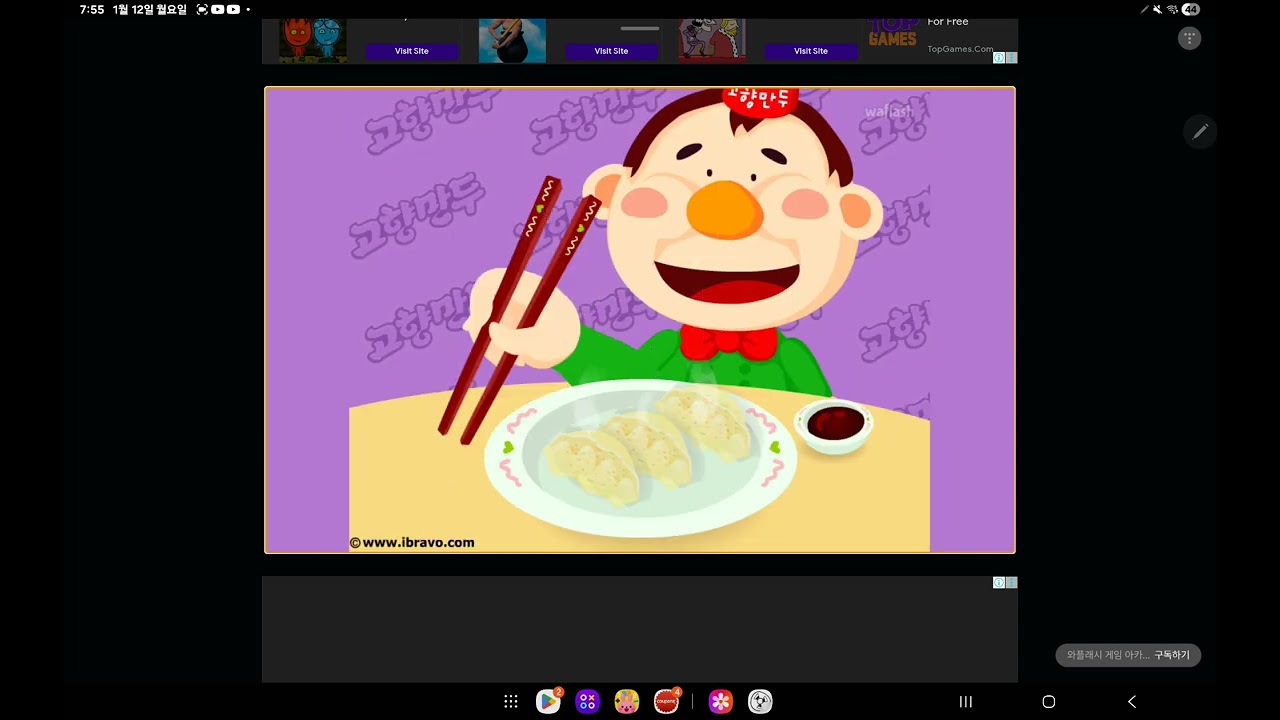Click the king cartoon game thumbnail
The image size is (1280, 720).
click(x=712, y=41)
